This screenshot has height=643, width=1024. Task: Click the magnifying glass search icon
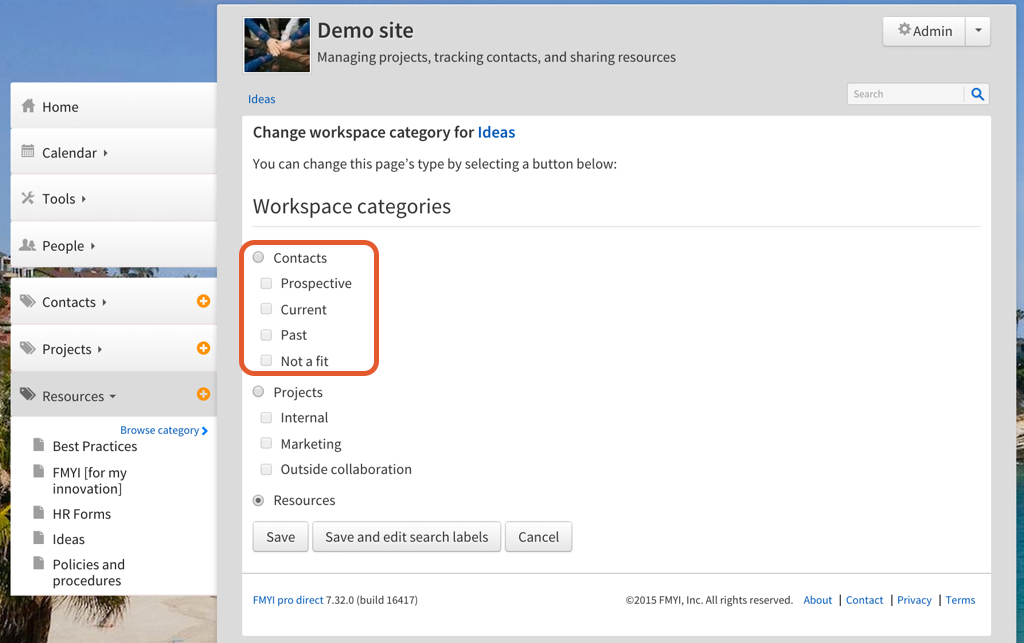[x=978, y=94]
